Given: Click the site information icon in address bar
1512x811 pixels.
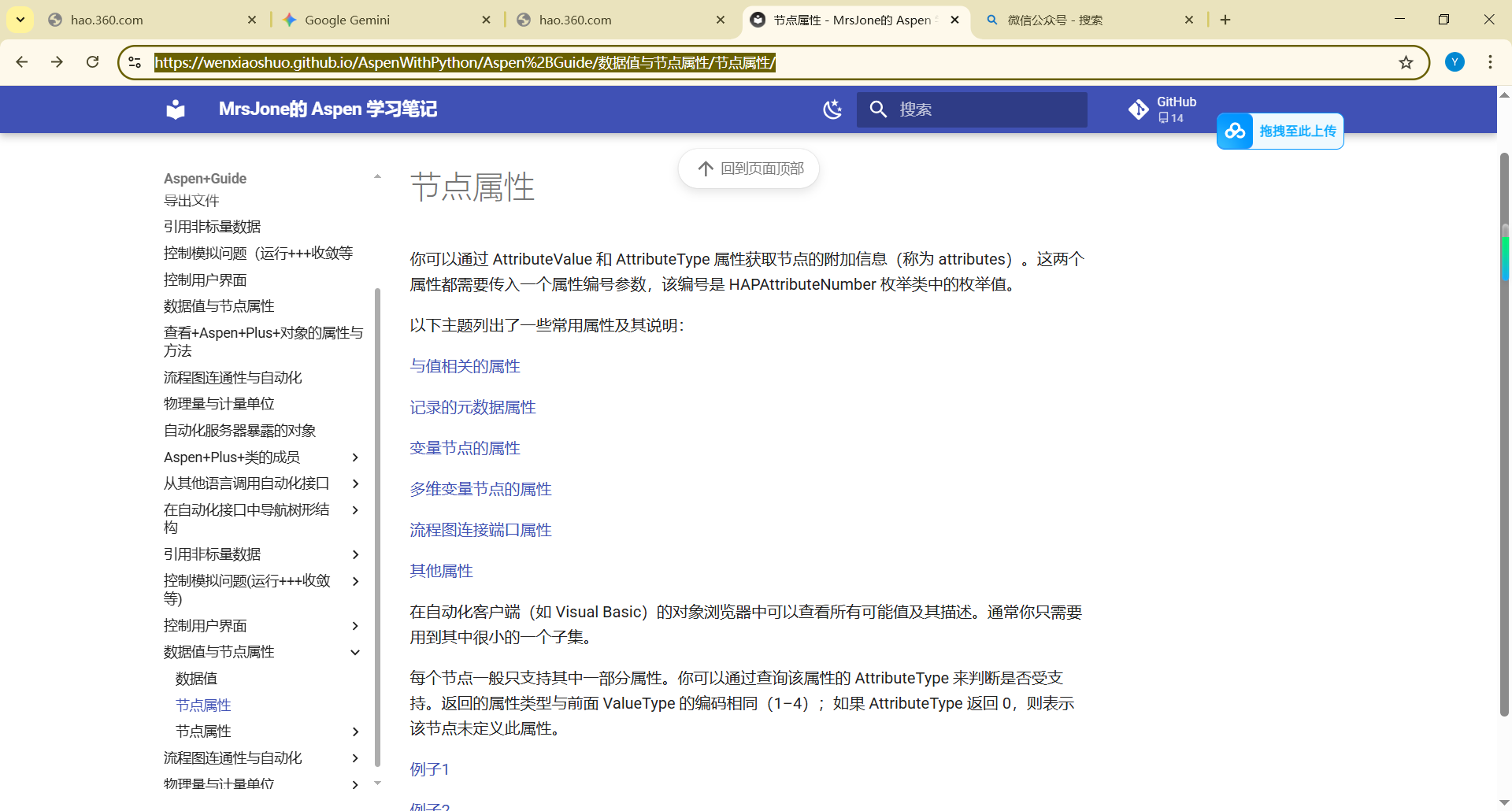Looking at the screenshot, I should tap(135, 63).
